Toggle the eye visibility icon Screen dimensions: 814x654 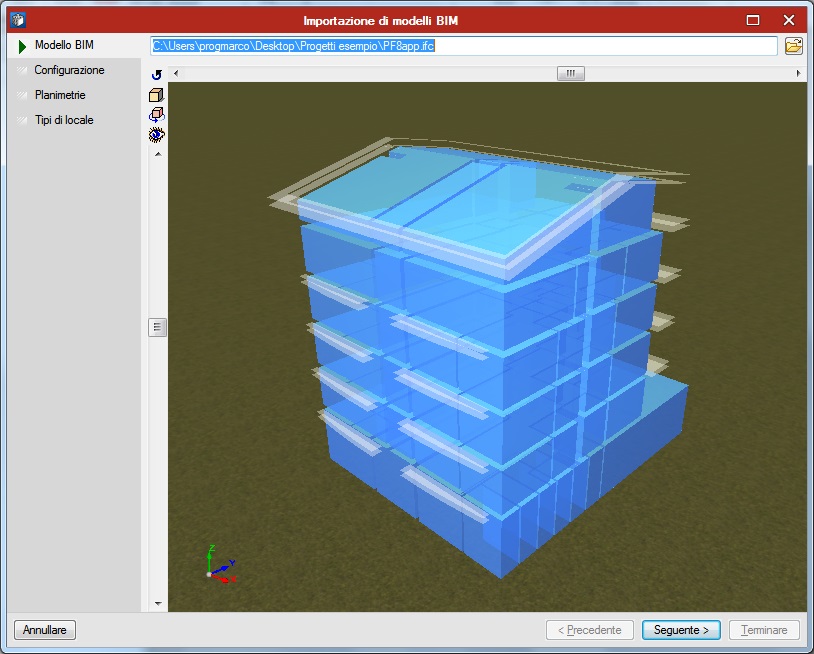coord(157,134)
